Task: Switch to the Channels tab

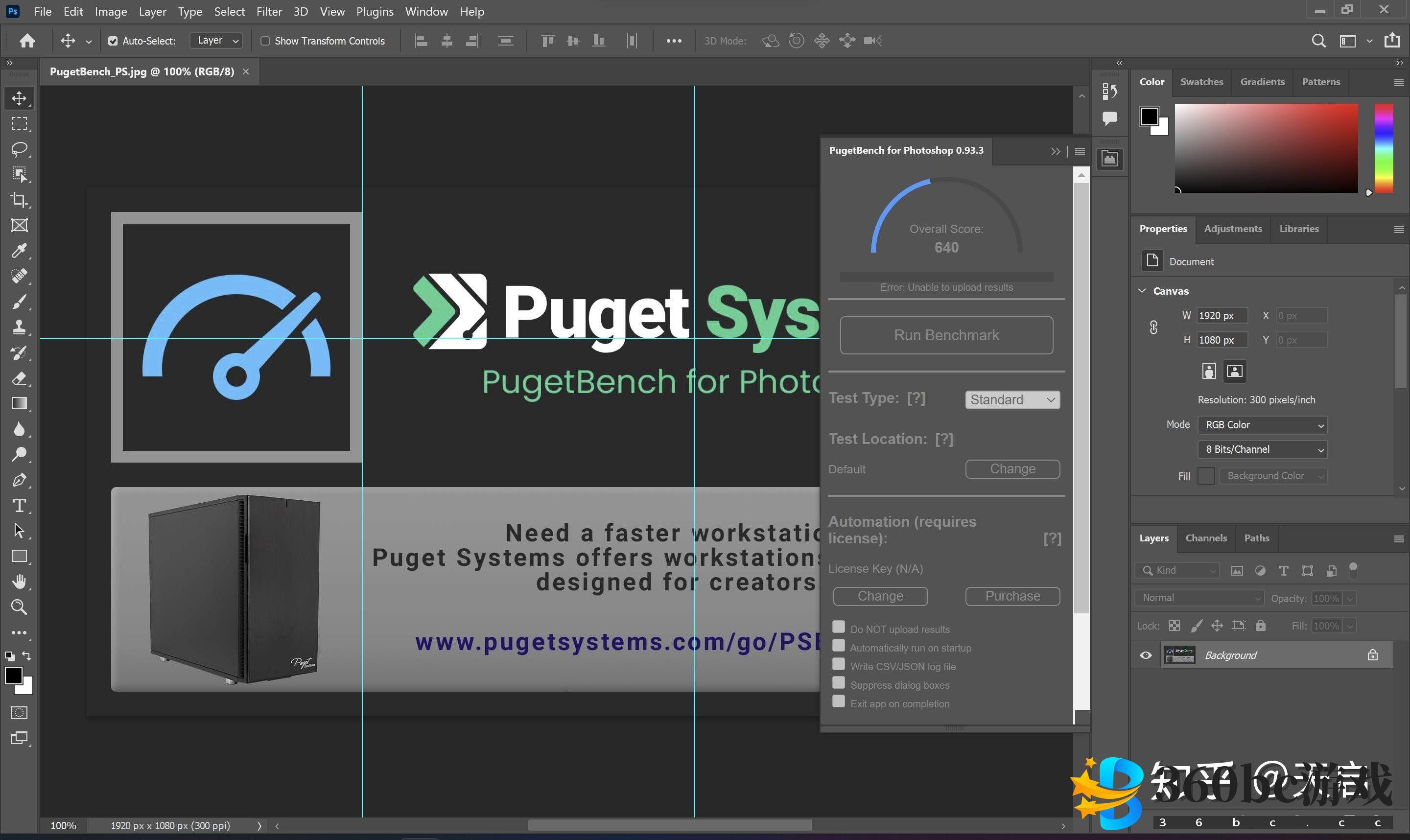Action: pyautogui.click(x=1206, y=538)
